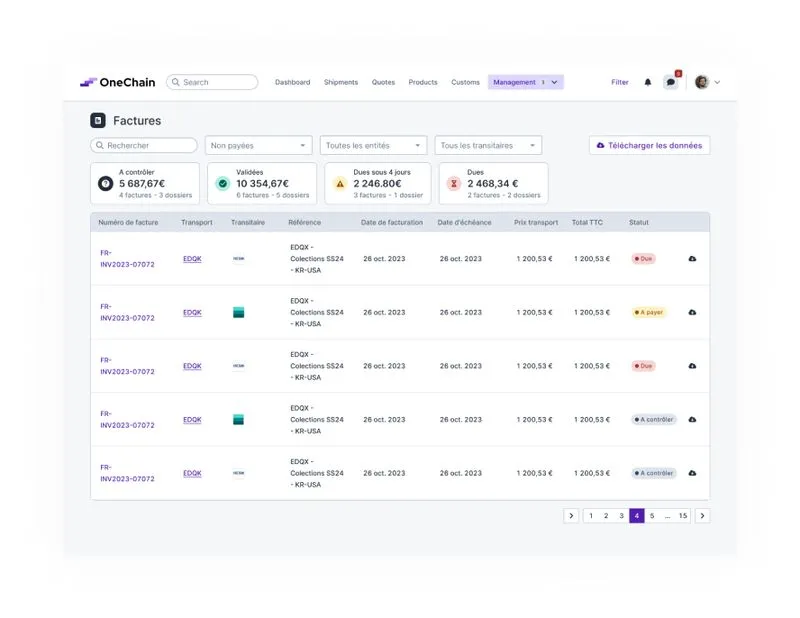800x618 pixels.
Task: Jump to page 15
Action: (683, 516)
